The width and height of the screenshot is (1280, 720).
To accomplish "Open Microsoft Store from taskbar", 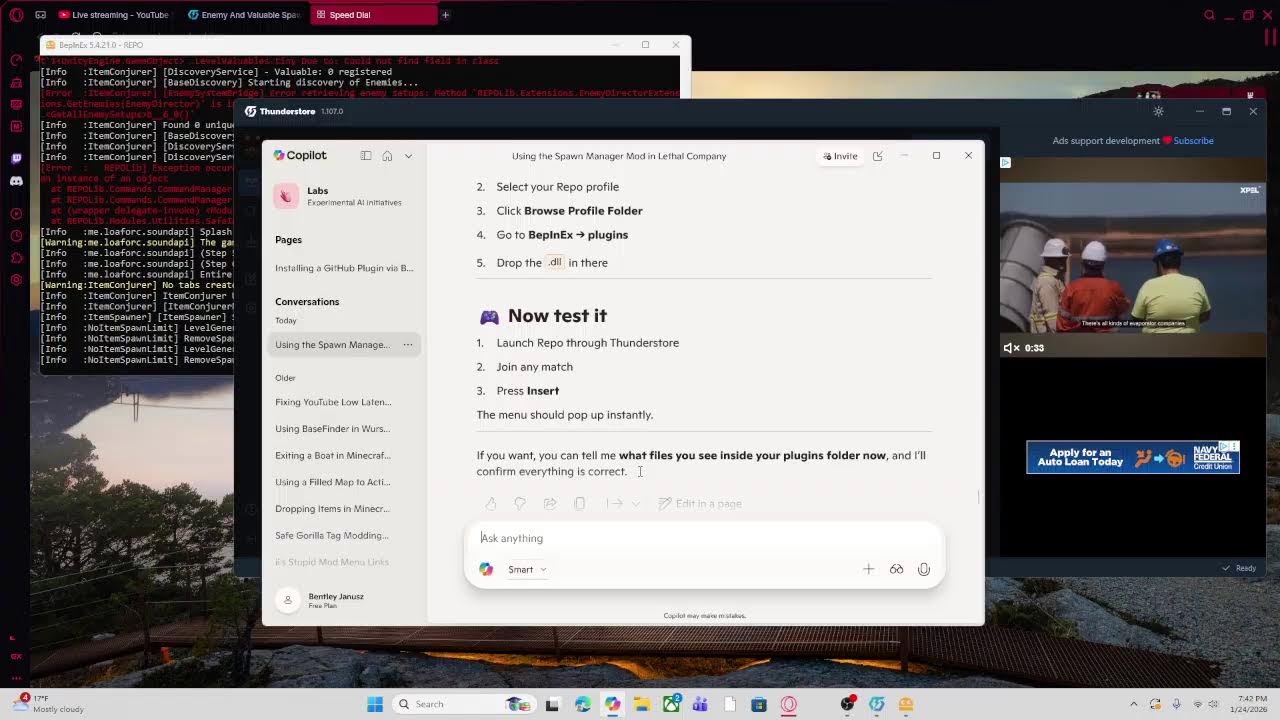I will coord(759,704).
